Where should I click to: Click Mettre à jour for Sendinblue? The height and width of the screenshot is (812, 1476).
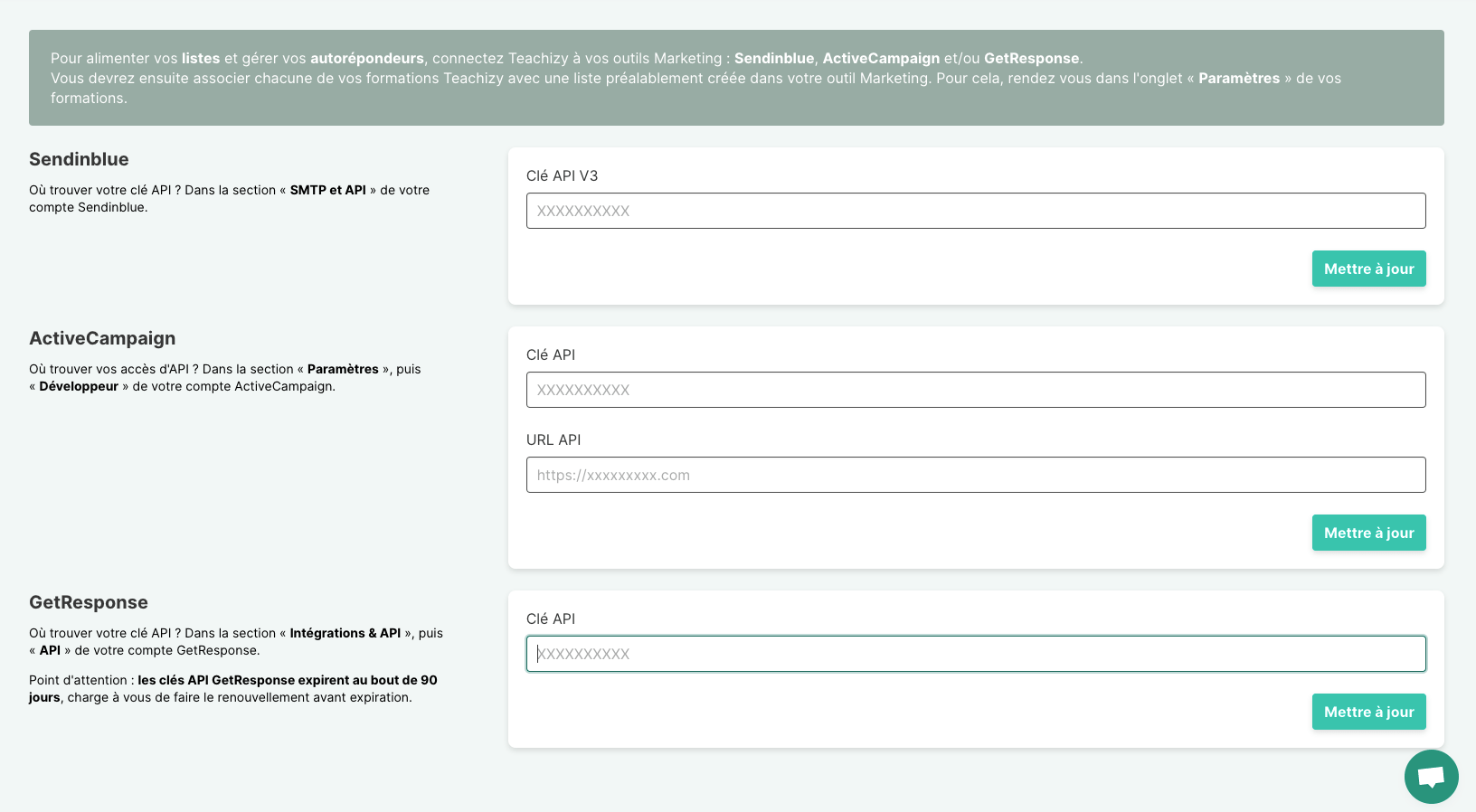pos(1368,269)
